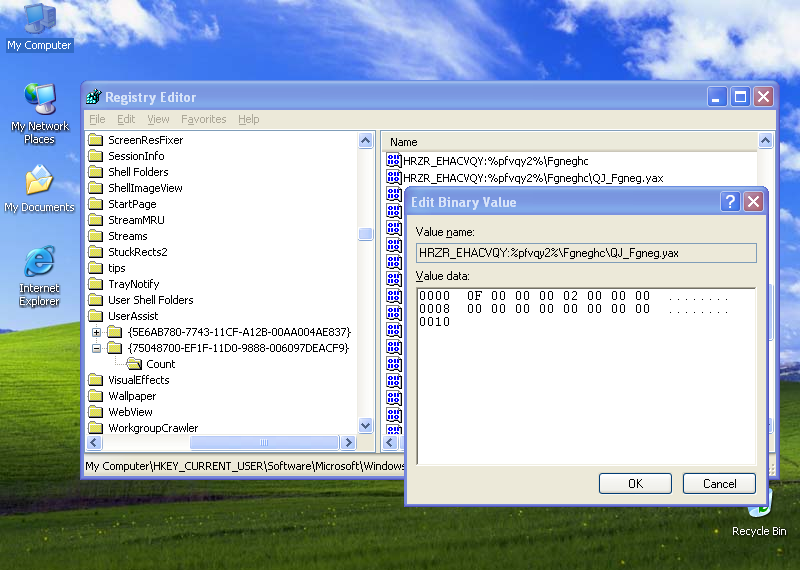Select the WorkgroupCrawler folder icon

pyautogui.click(x=95, y=428)
